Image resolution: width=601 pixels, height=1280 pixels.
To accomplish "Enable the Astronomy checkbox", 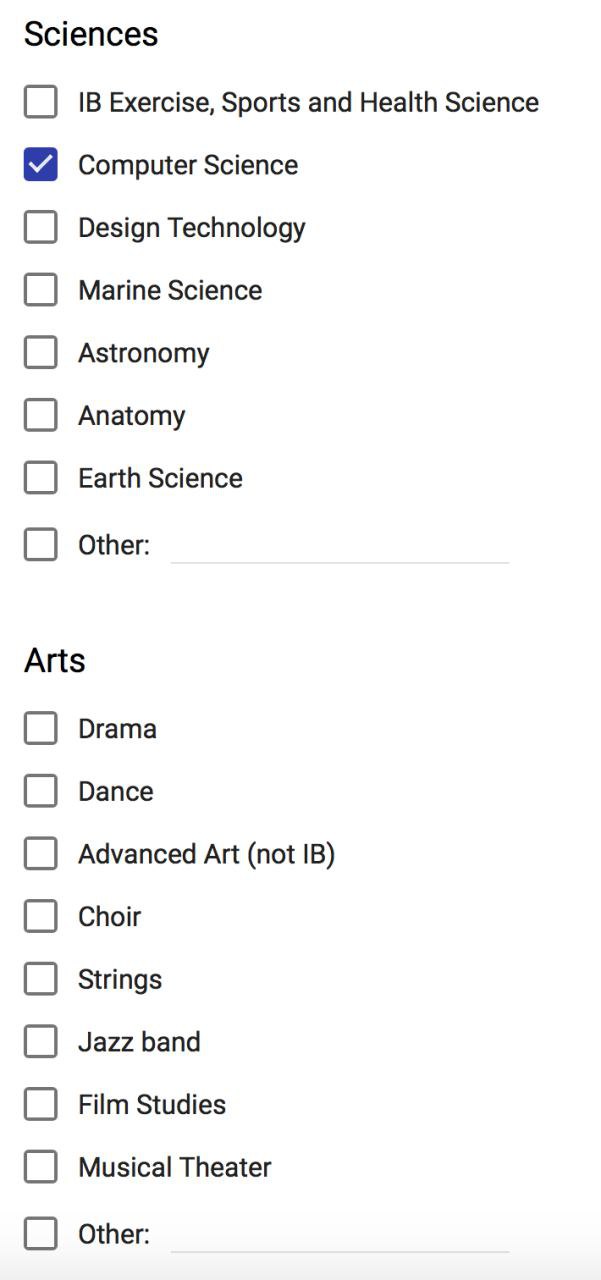I will tap(40, 353).
